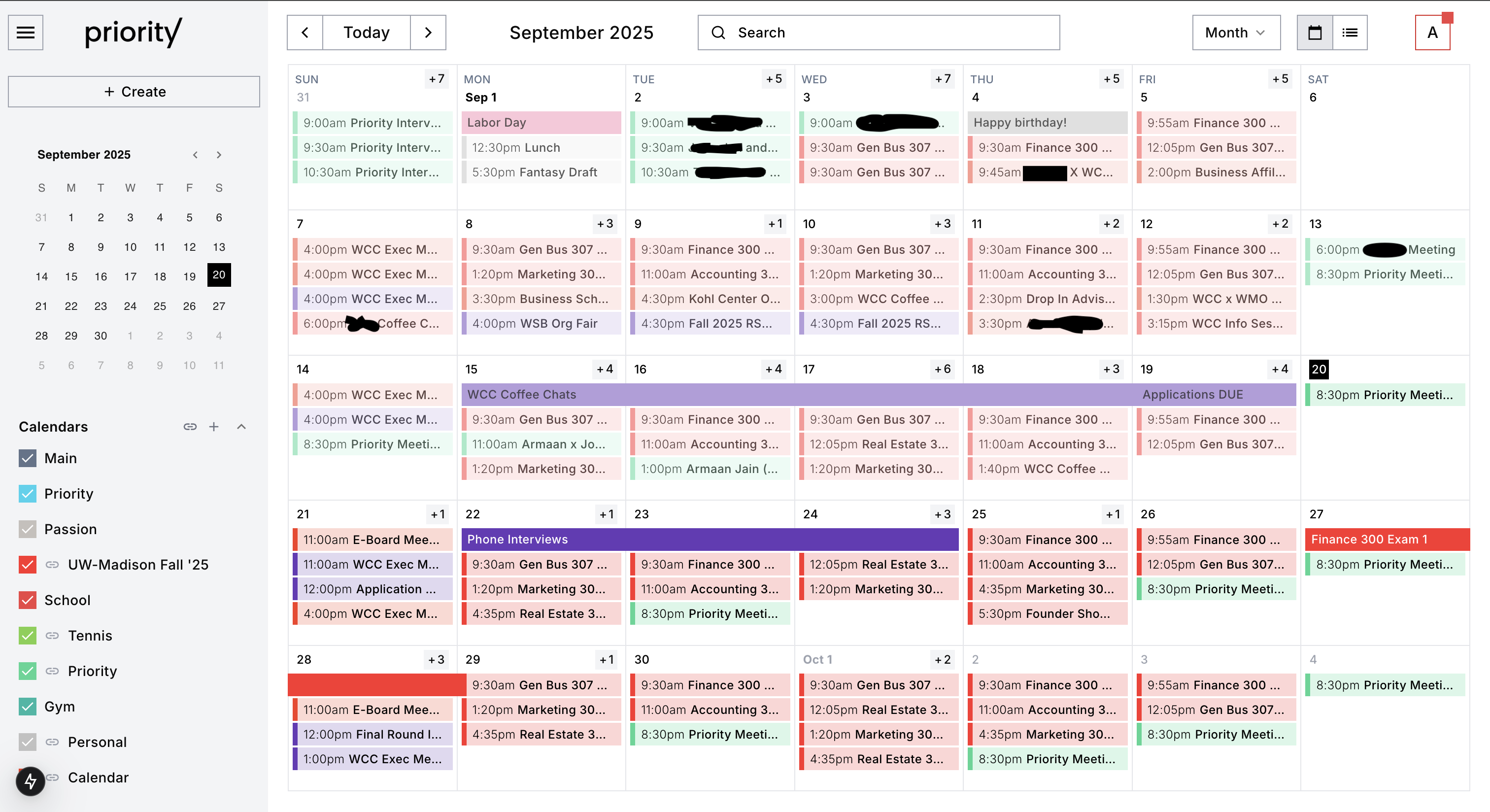This screenshot has height=812, width=1490.
Task: Uncheck the Main calendar checkbox
Action: pyautogui.click(x=27, y=458)
